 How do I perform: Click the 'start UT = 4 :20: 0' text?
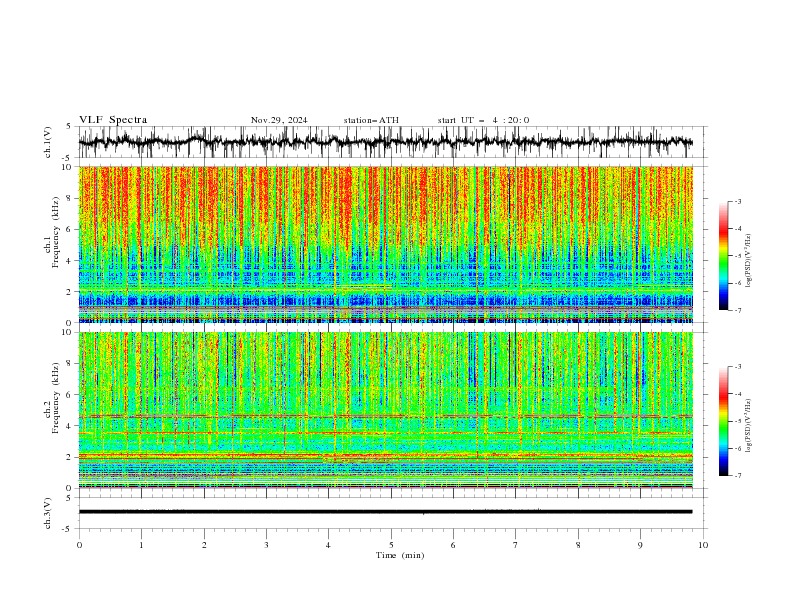pyautogui.click(x=483, y=120)
